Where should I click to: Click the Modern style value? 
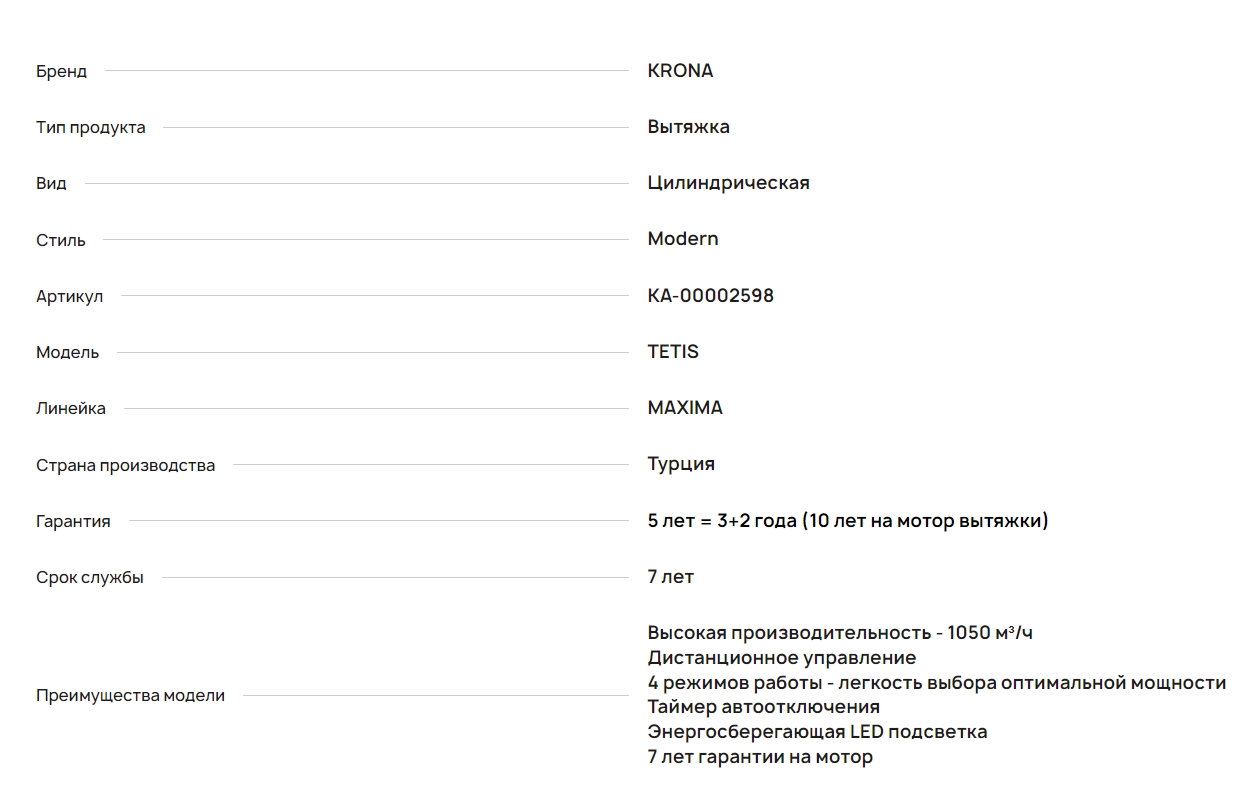[x=683, y=239]
